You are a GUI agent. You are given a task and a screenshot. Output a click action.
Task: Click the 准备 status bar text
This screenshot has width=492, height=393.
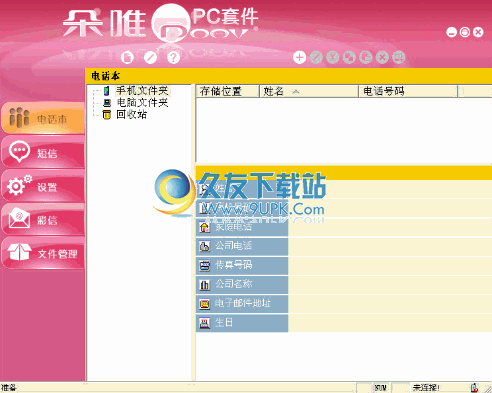coord(9,388)
